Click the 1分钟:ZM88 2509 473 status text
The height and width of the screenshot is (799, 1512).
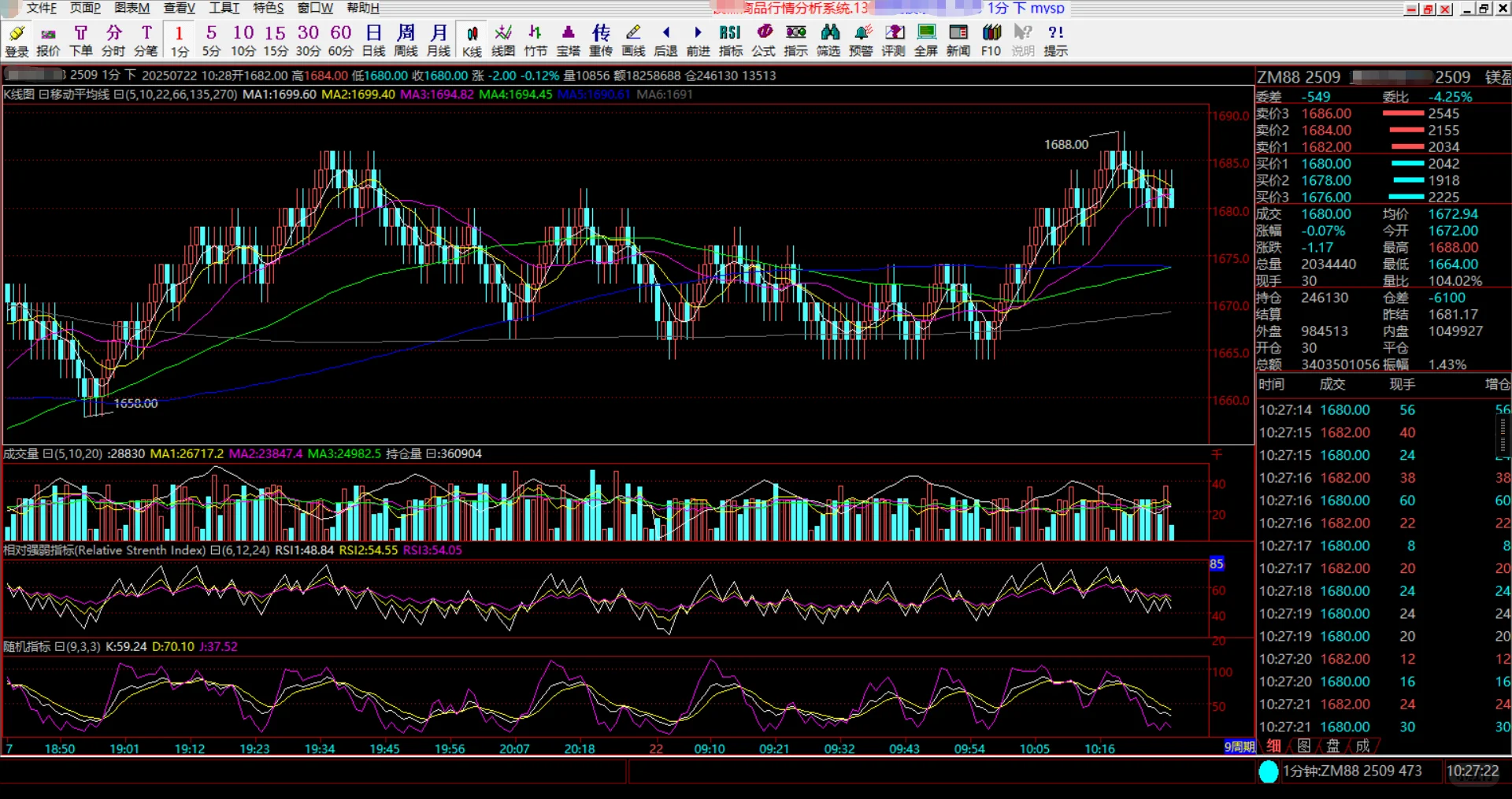(x=1352, y=771)
